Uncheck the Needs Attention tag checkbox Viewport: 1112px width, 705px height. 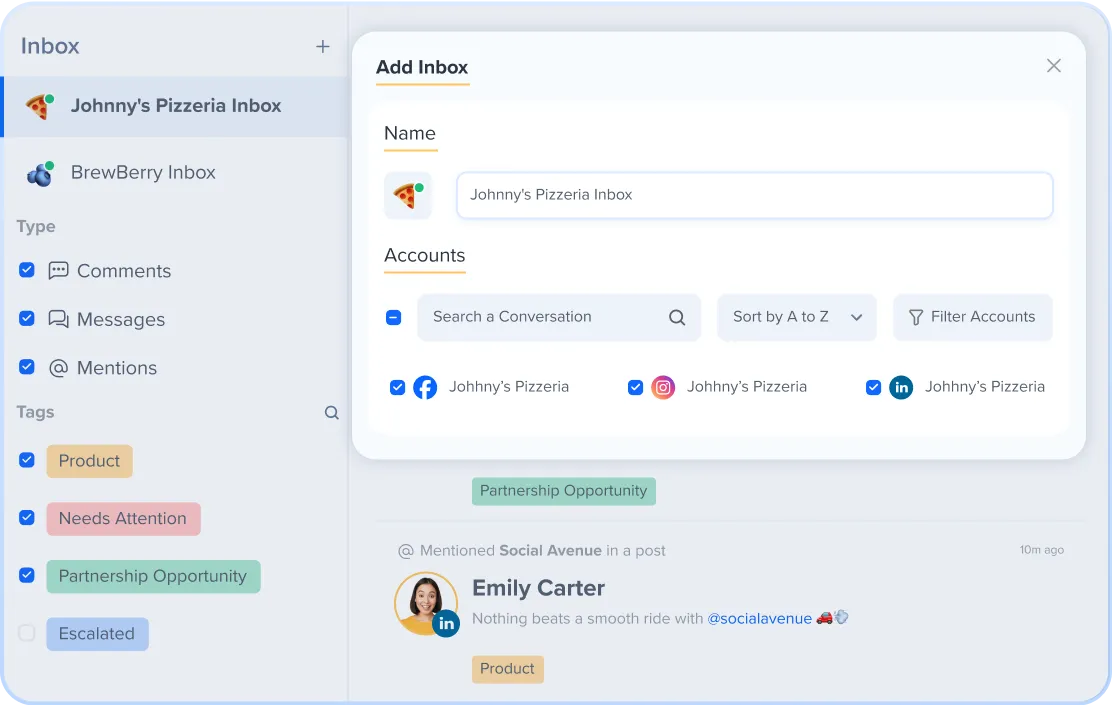point(27,518)
